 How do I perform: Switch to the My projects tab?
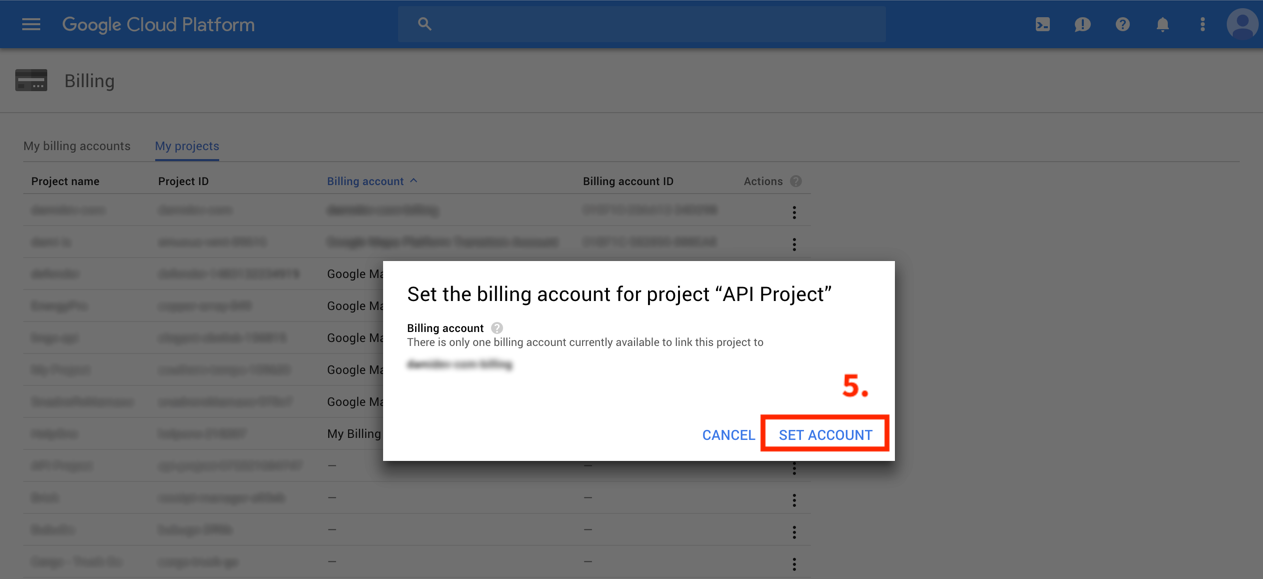[186, 145]
